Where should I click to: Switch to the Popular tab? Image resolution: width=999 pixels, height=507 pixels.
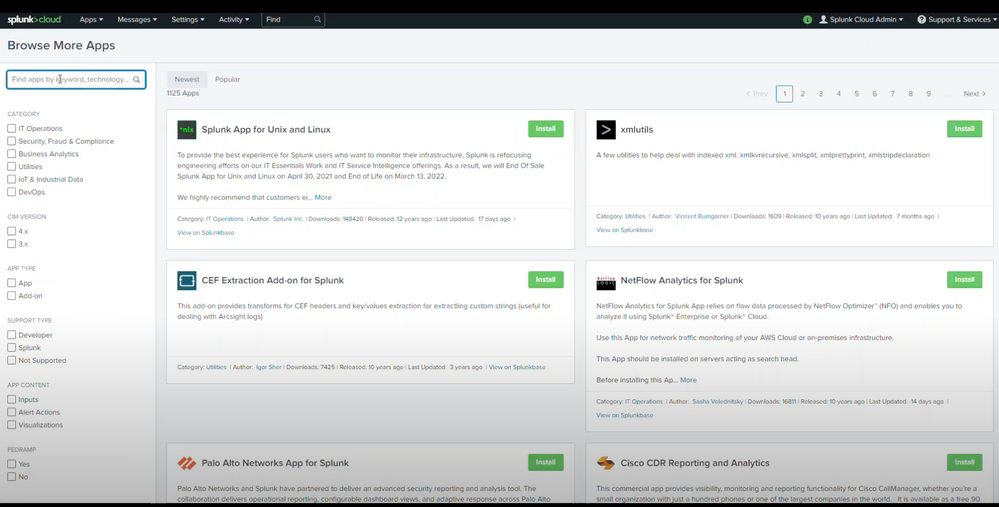coord(227,80)
